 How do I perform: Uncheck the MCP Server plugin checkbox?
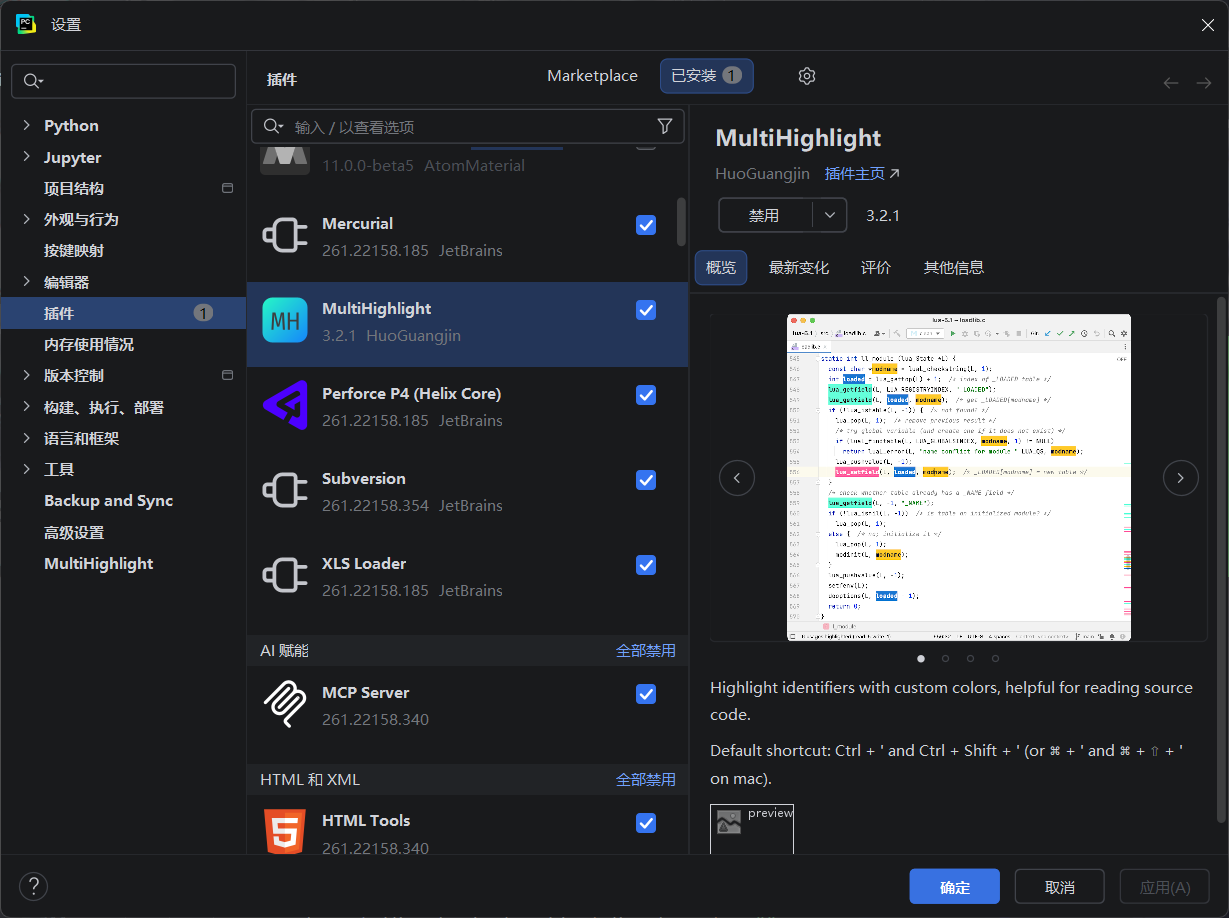[x=646, y=694]
